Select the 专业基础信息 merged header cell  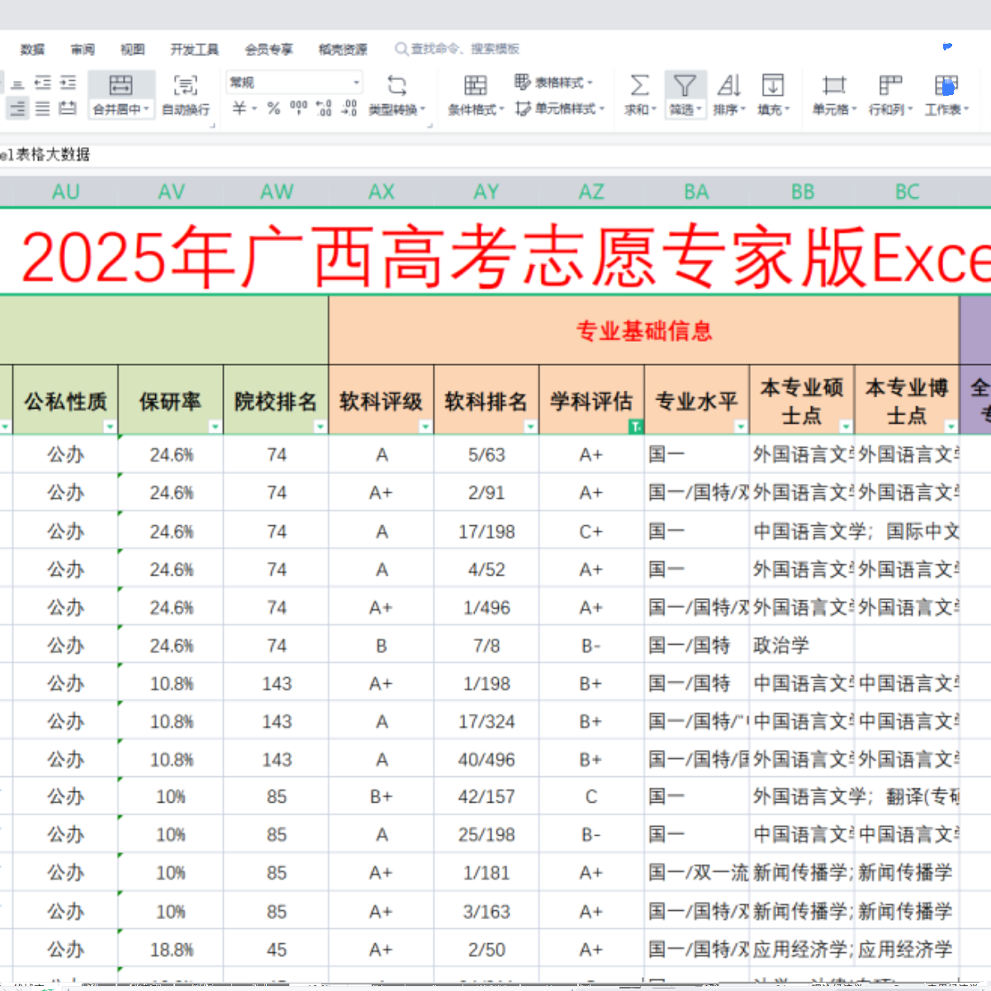(644, 330)
